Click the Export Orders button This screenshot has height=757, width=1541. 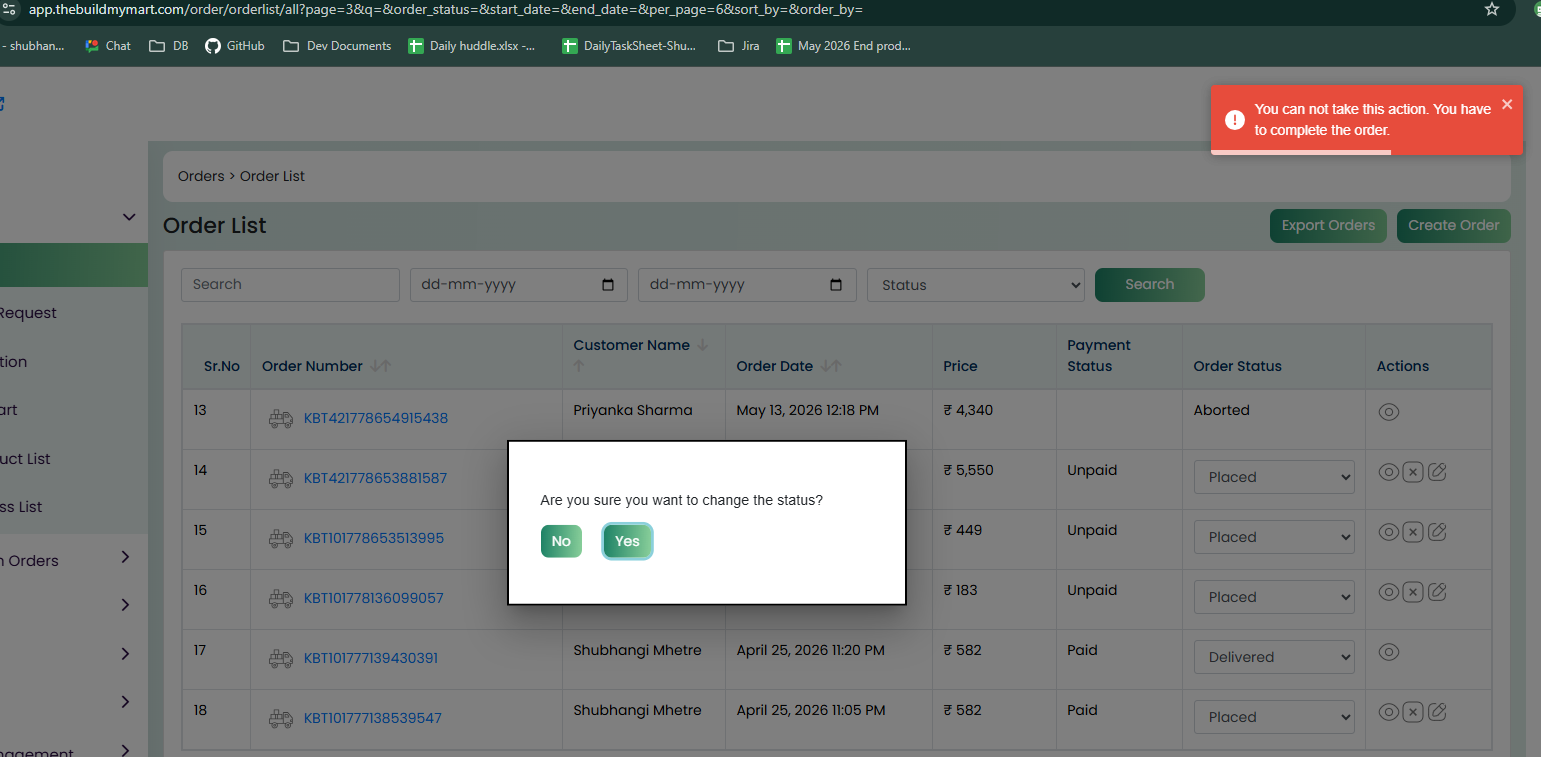pyautogui.click(x=1328, y=225)
